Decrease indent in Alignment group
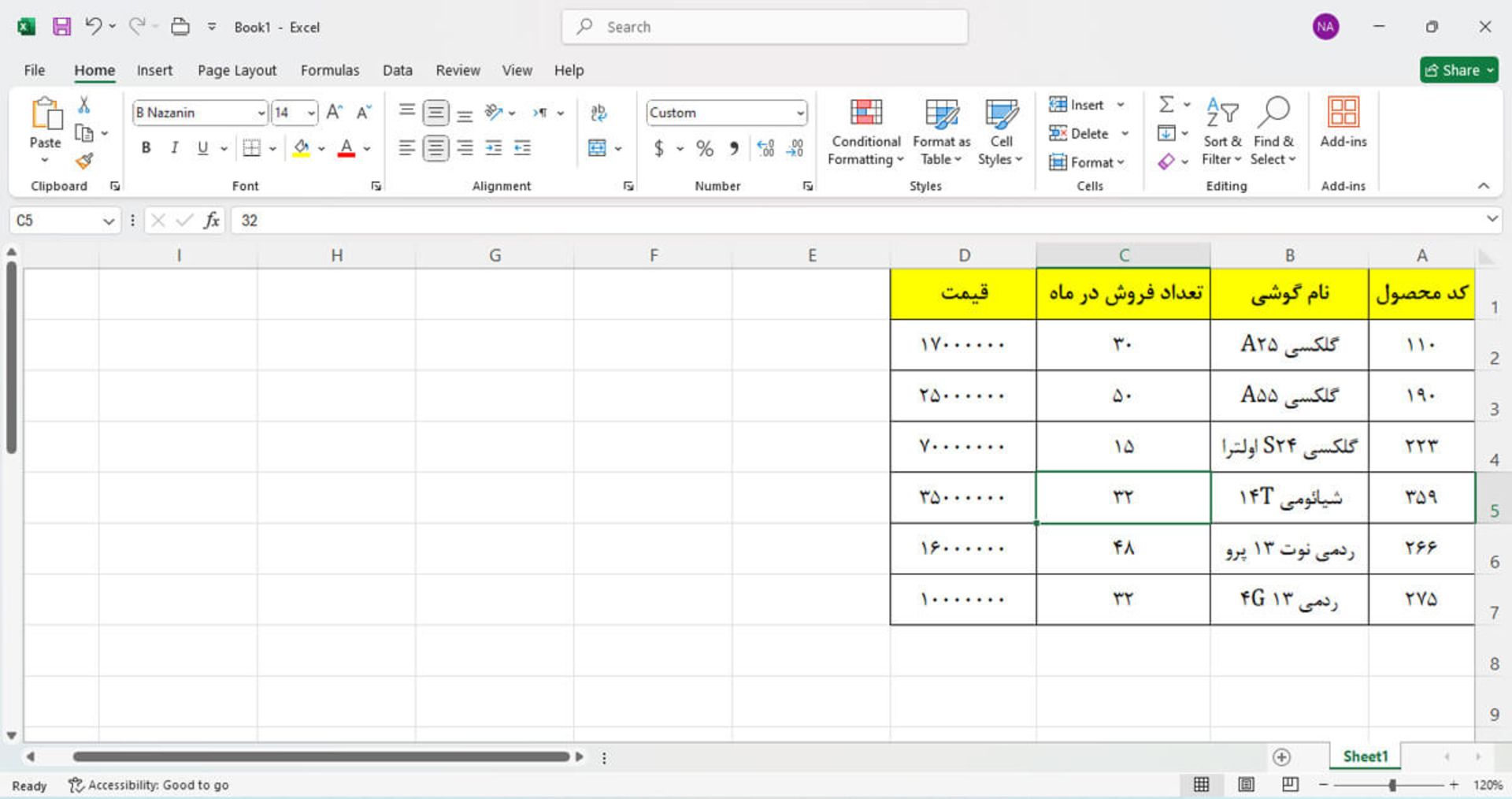Screen dimensions: 1512x799 click(494, 148)
